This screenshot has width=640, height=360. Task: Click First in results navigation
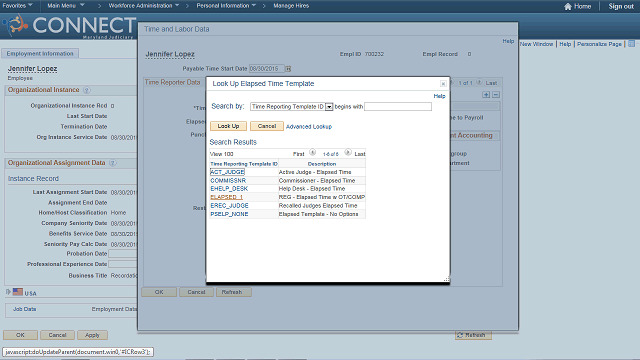(298, 154)
